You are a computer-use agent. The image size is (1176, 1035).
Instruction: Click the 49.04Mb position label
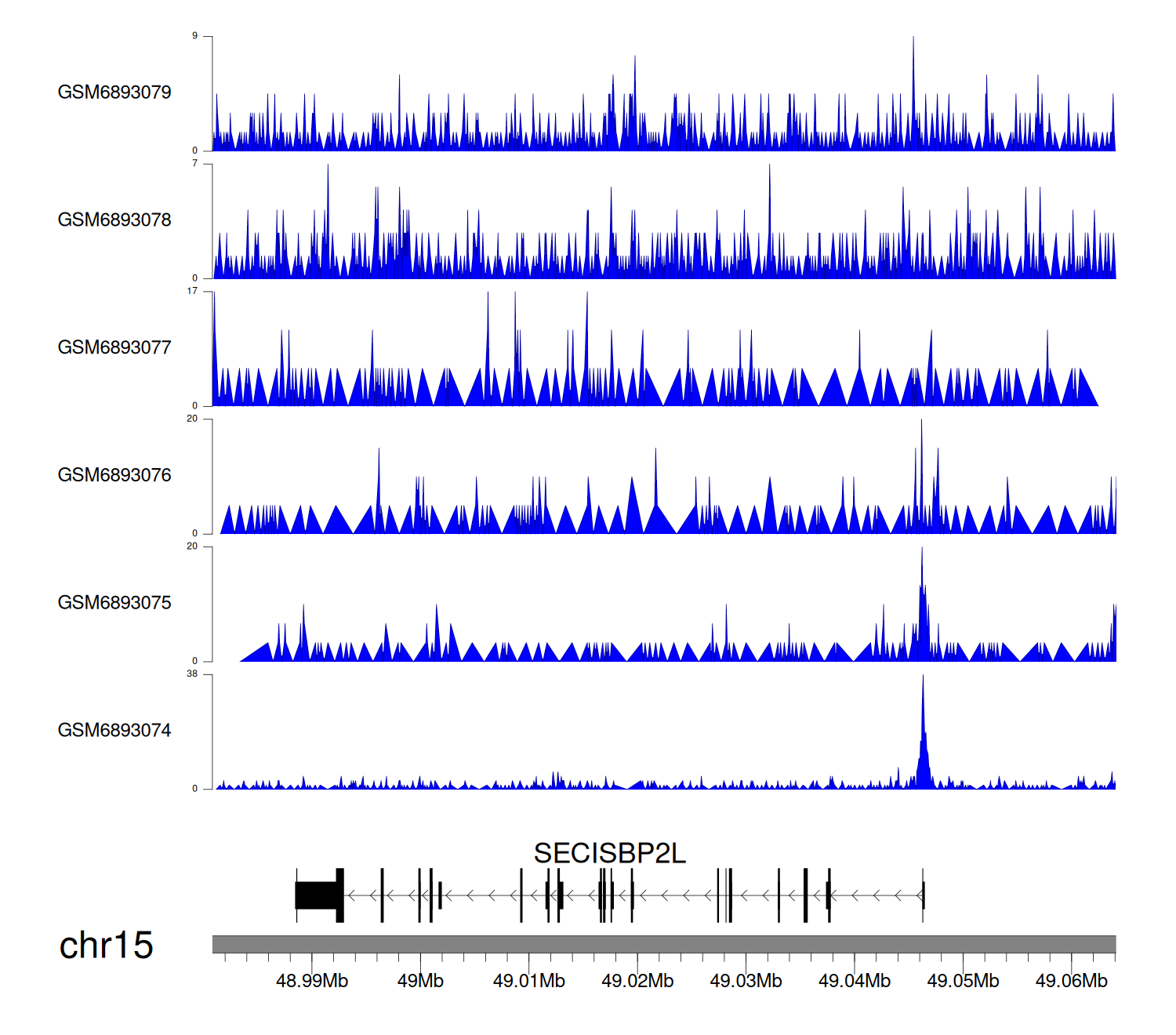855,981
